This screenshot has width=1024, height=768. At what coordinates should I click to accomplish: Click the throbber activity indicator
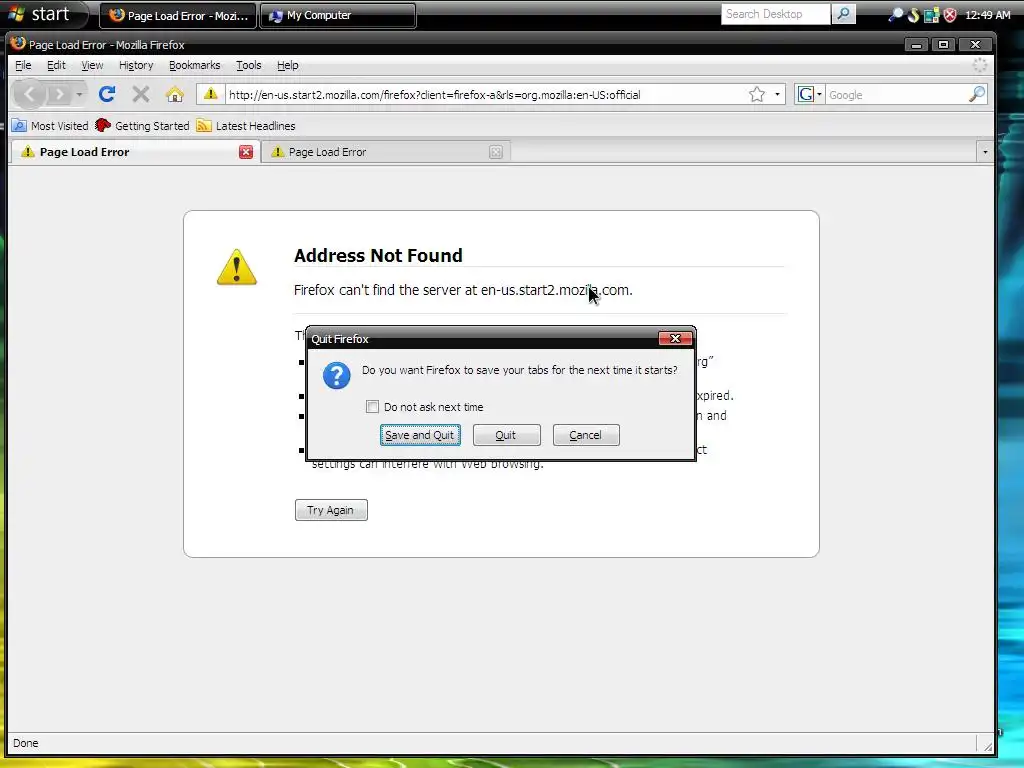[980, 65]
